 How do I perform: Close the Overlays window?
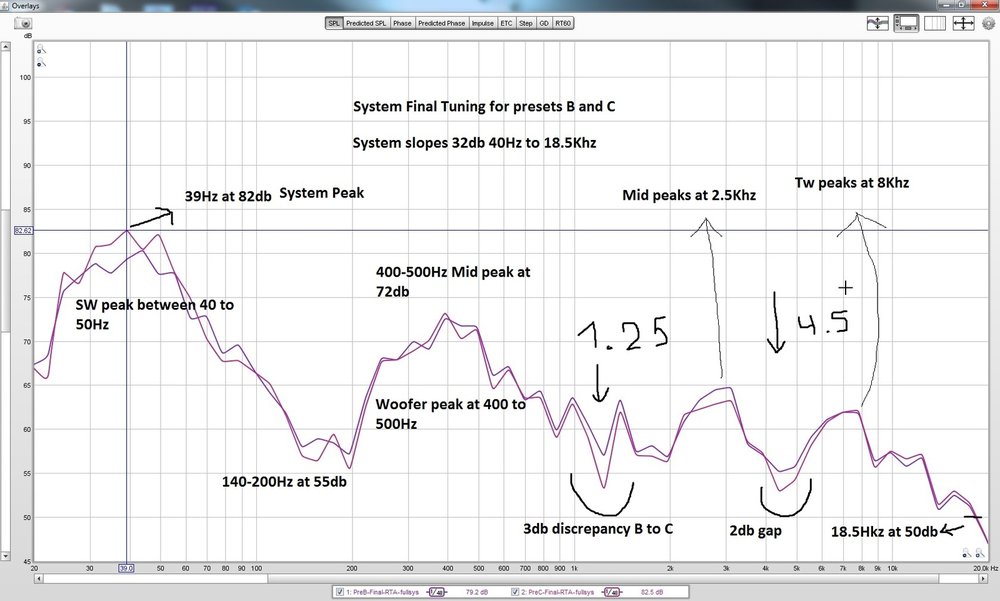983,4
